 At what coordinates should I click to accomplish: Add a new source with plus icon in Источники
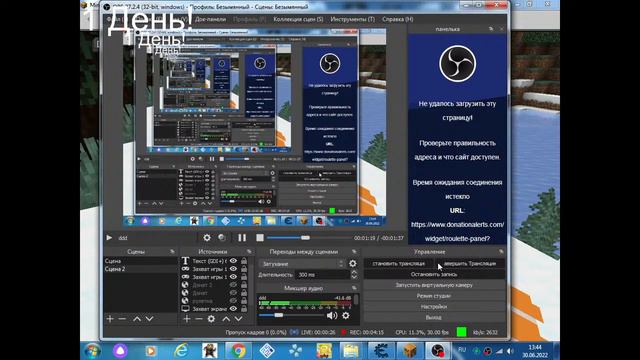(187, 319)
